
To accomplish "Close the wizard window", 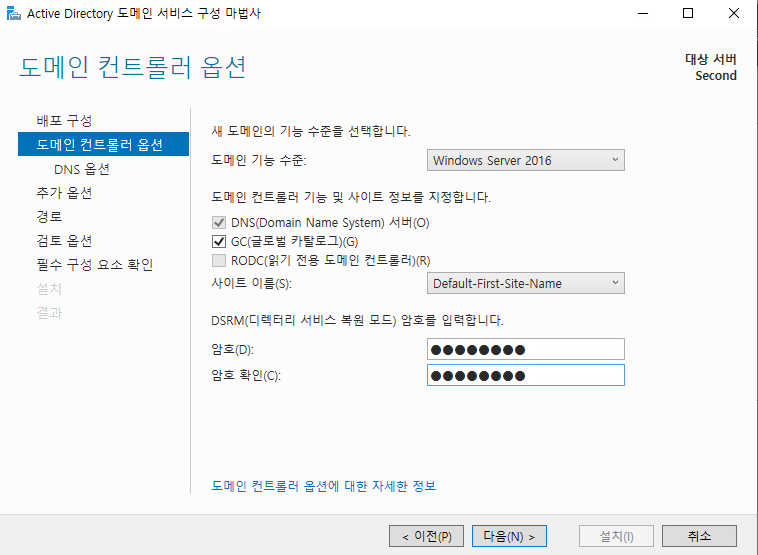I will click(x=733, y=14).
